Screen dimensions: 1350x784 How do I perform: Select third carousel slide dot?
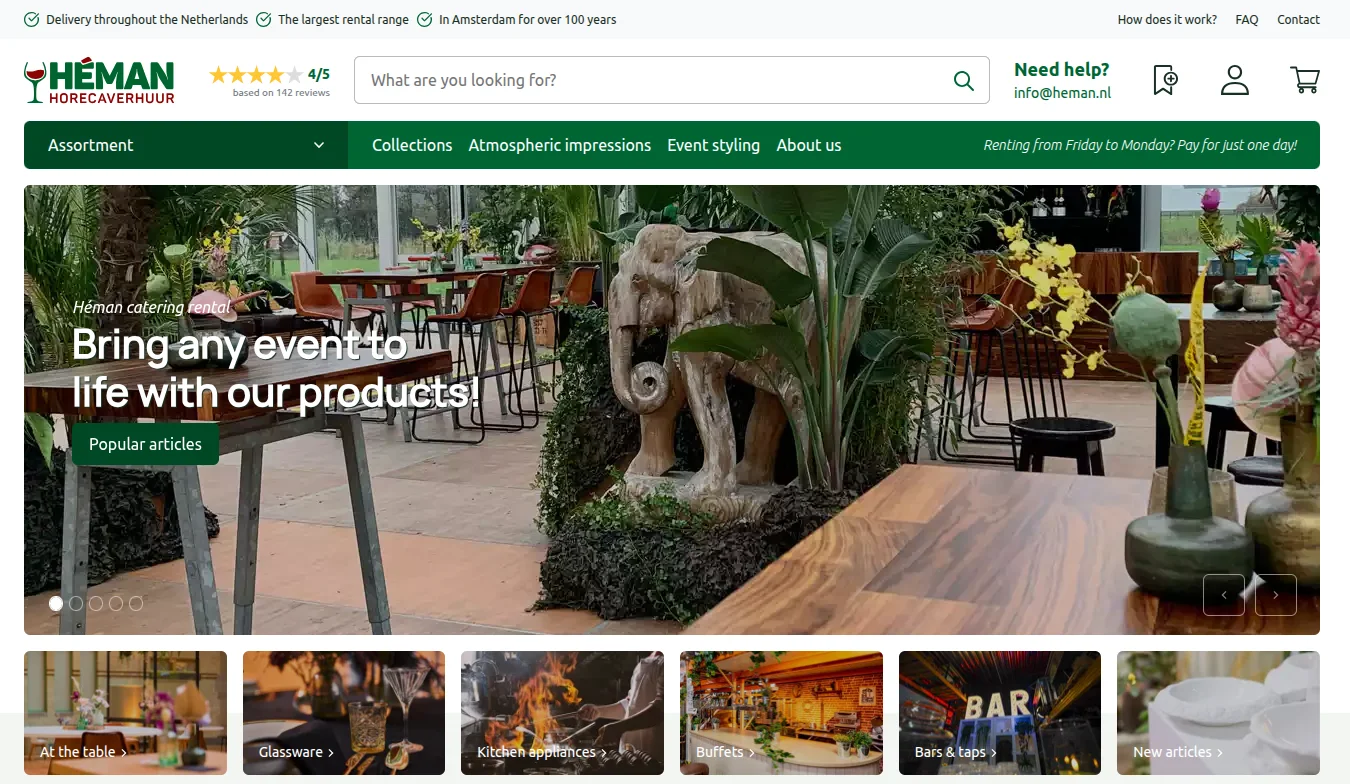[96, 603]
